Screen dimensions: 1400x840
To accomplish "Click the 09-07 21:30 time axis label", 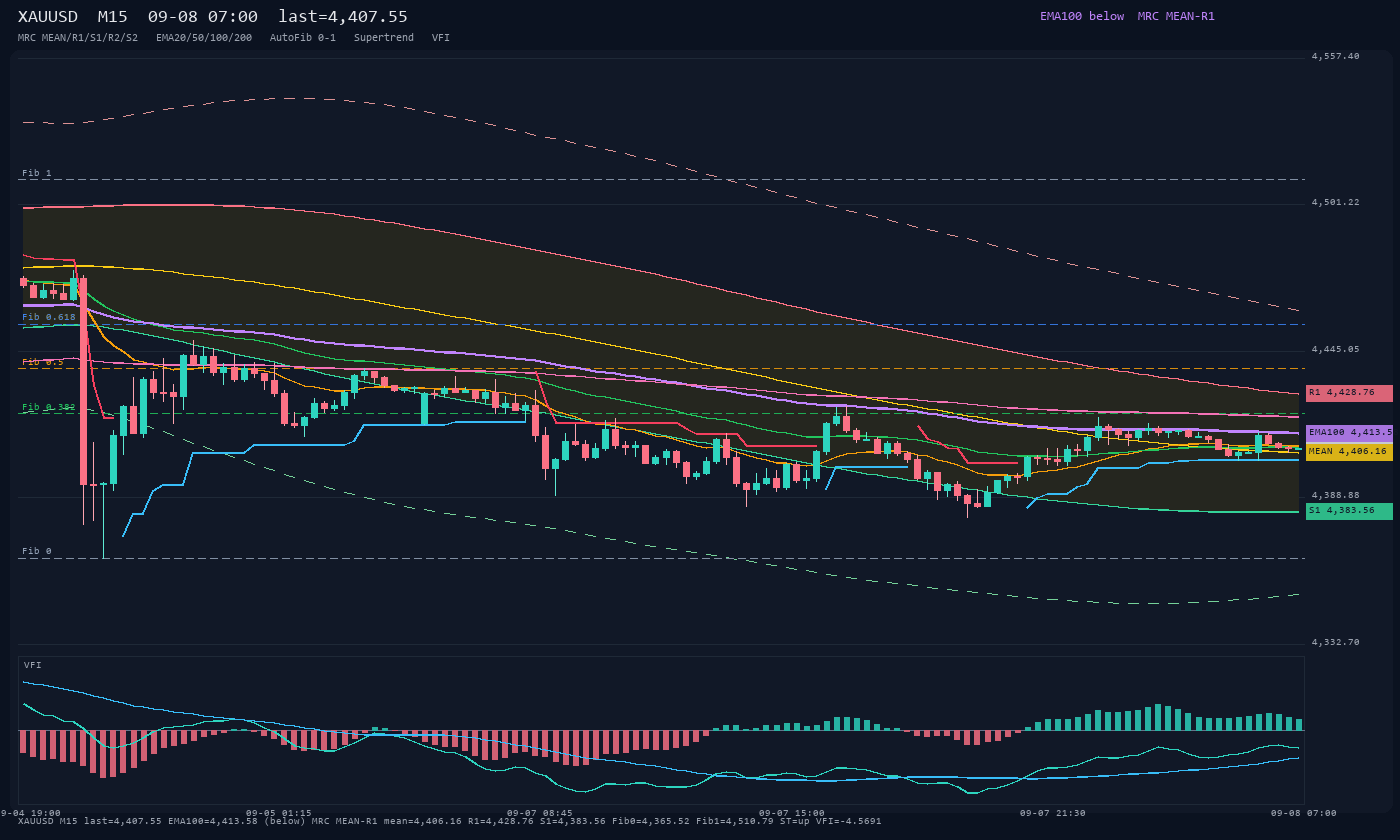I will (1053, 813).
